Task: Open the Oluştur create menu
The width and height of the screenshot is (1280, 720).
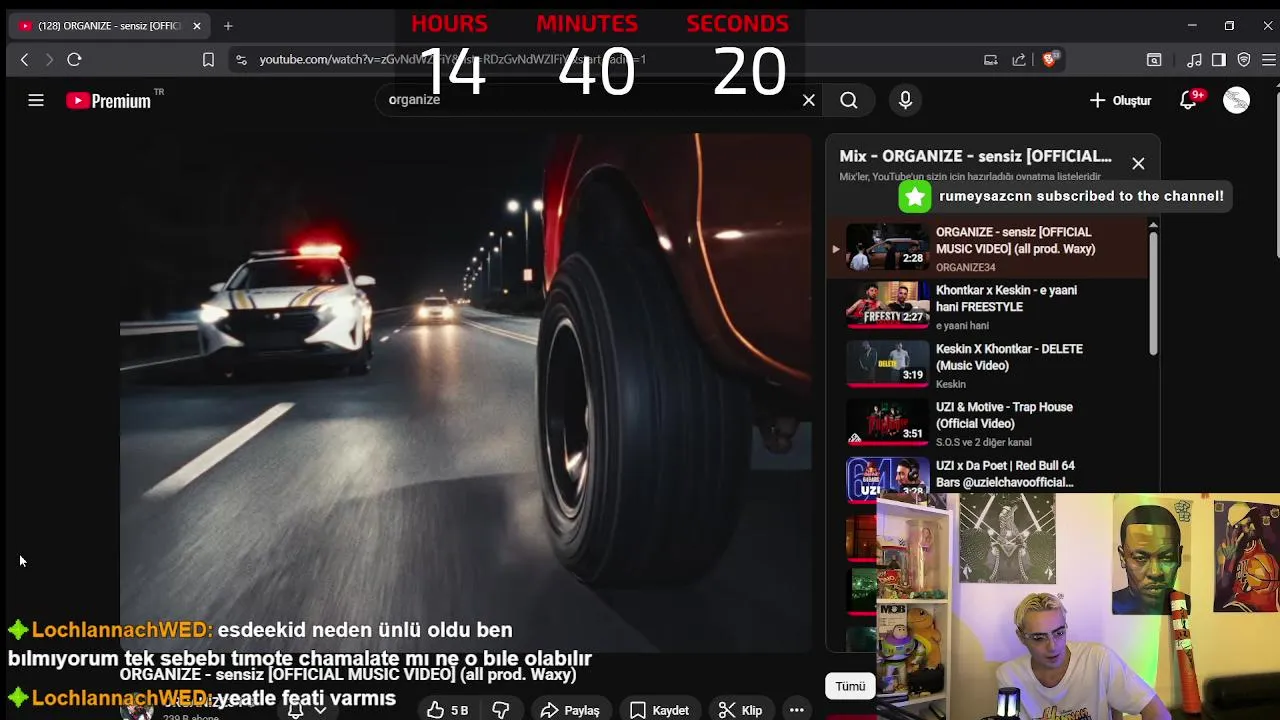Action: pos(1120,100)
